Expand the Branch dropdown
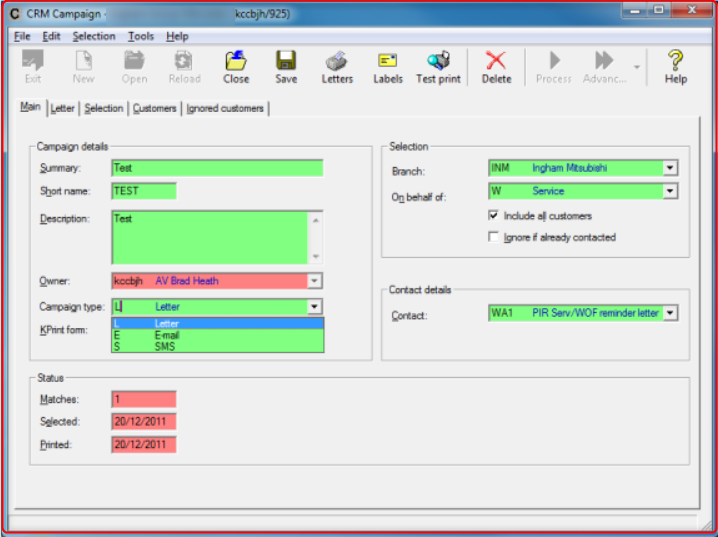 [670, 169]
